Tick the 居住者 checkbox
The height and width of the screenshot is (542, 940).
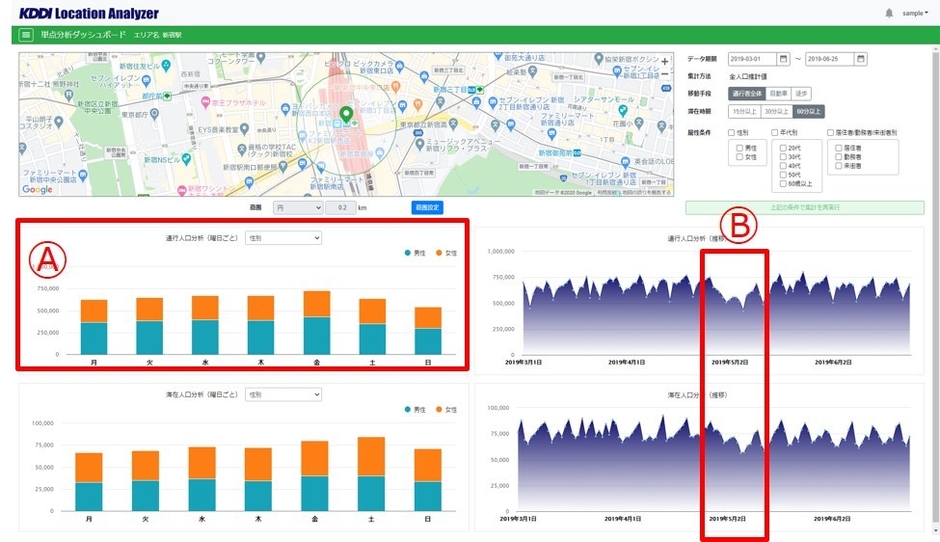838,147
